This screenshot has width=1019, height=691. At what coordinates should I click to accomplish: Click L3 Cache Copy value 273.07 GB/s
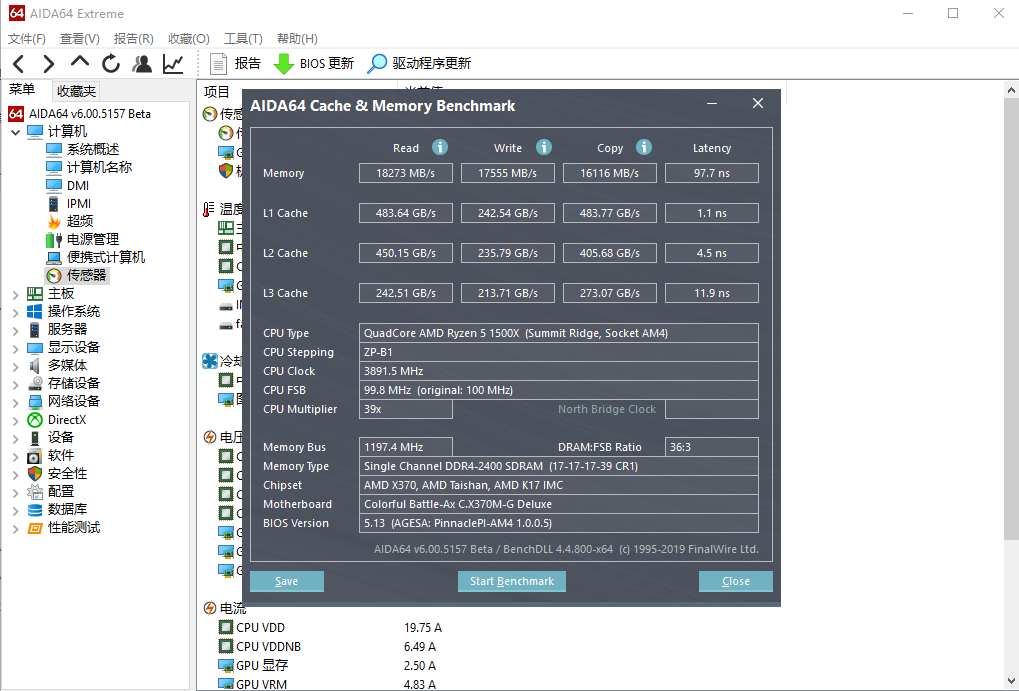click(x=610, y=293)
